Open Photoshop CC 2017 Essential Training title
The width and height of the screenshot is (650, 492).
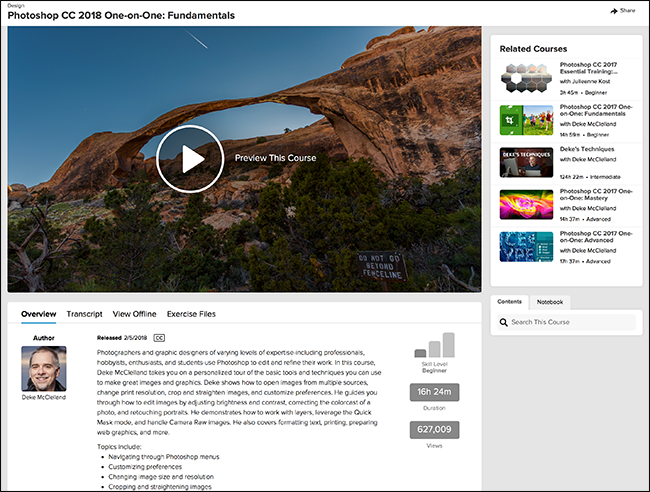point(589,68)
